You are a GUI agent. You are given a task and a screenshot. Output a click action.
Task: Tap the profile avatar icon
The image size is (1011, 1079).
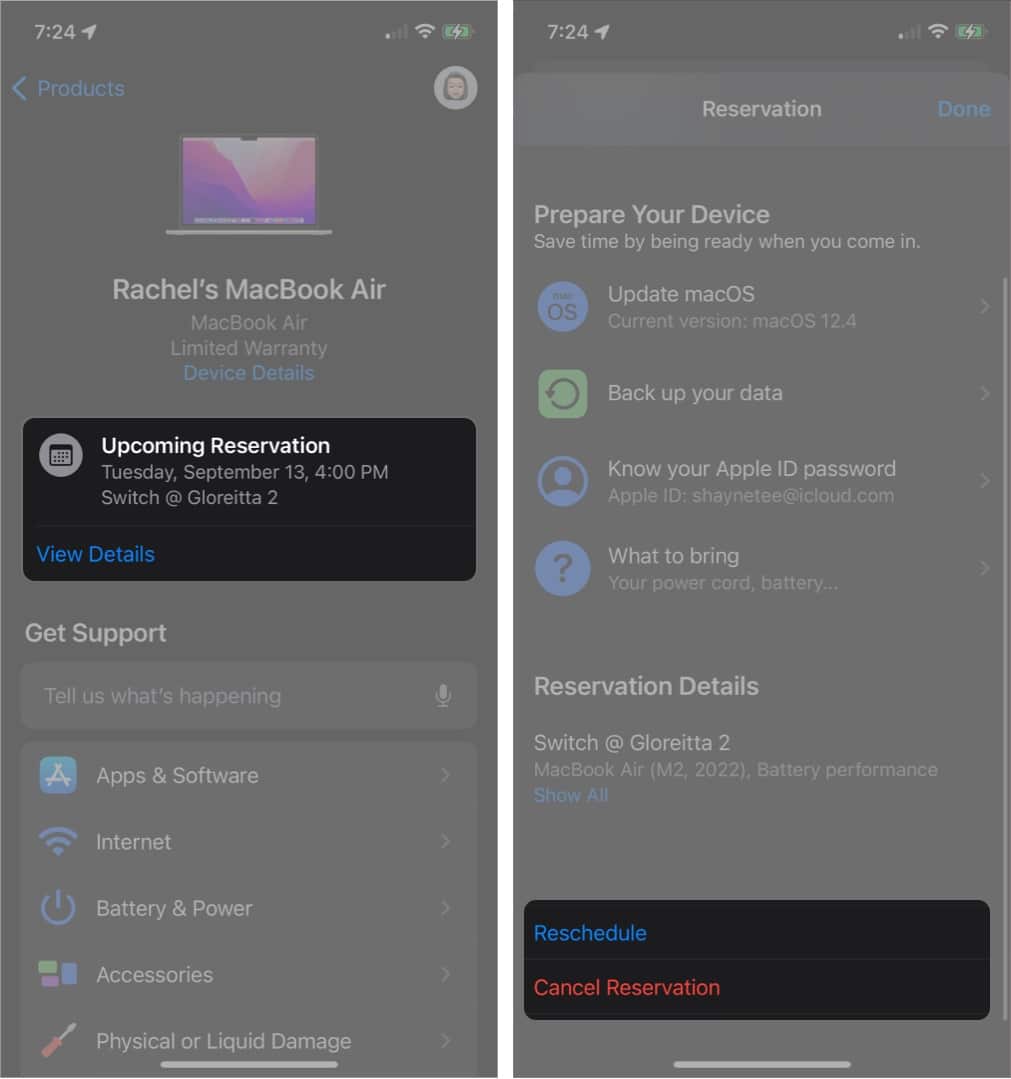click(455, 88)
